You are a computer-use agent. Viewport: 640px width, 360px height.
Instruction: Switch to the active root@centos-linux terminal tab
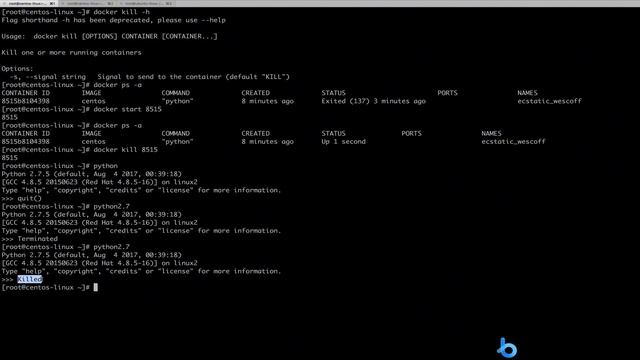(x=29, y=3)
